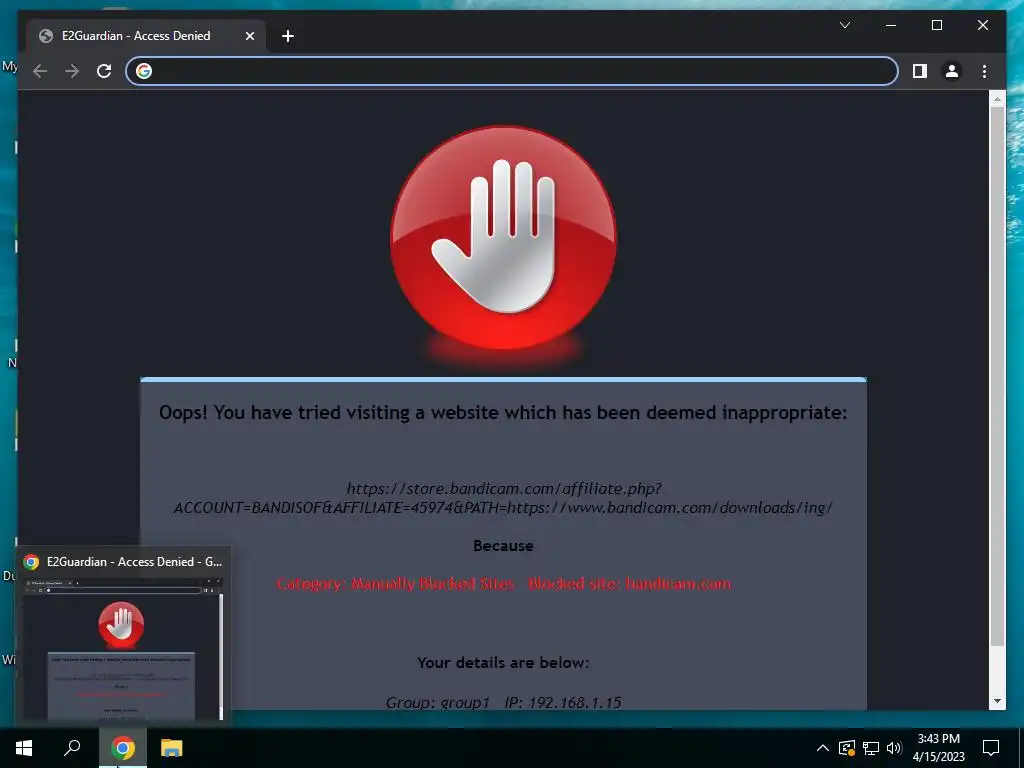Screen dimensions: 1024x768
Task: Click the Group: group1 IP text line
Action: coord(504,703)
